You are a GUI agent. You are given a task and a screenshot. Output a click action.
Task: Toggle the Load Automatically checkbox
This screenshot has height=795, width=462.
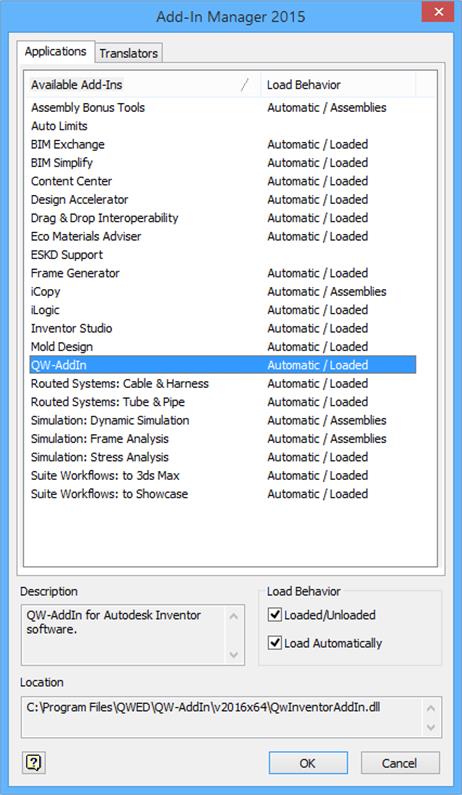(275, 643)
